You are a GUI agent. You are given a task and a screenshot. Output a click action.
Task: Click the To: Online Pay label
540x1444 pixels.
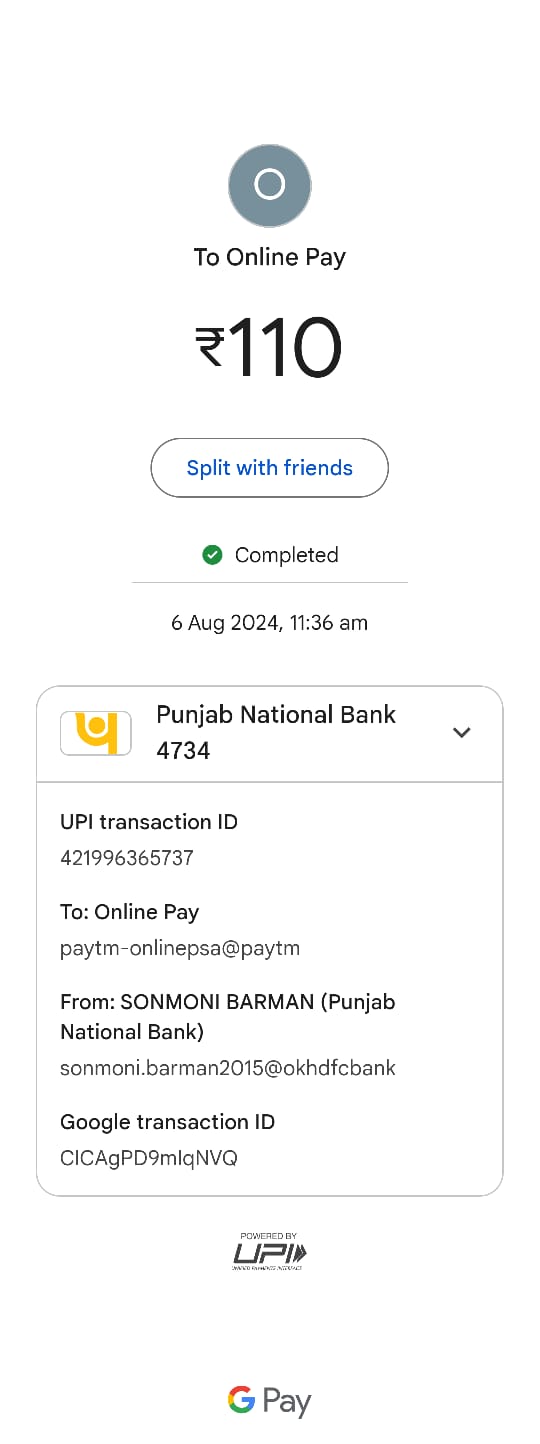tap(130, 912)
